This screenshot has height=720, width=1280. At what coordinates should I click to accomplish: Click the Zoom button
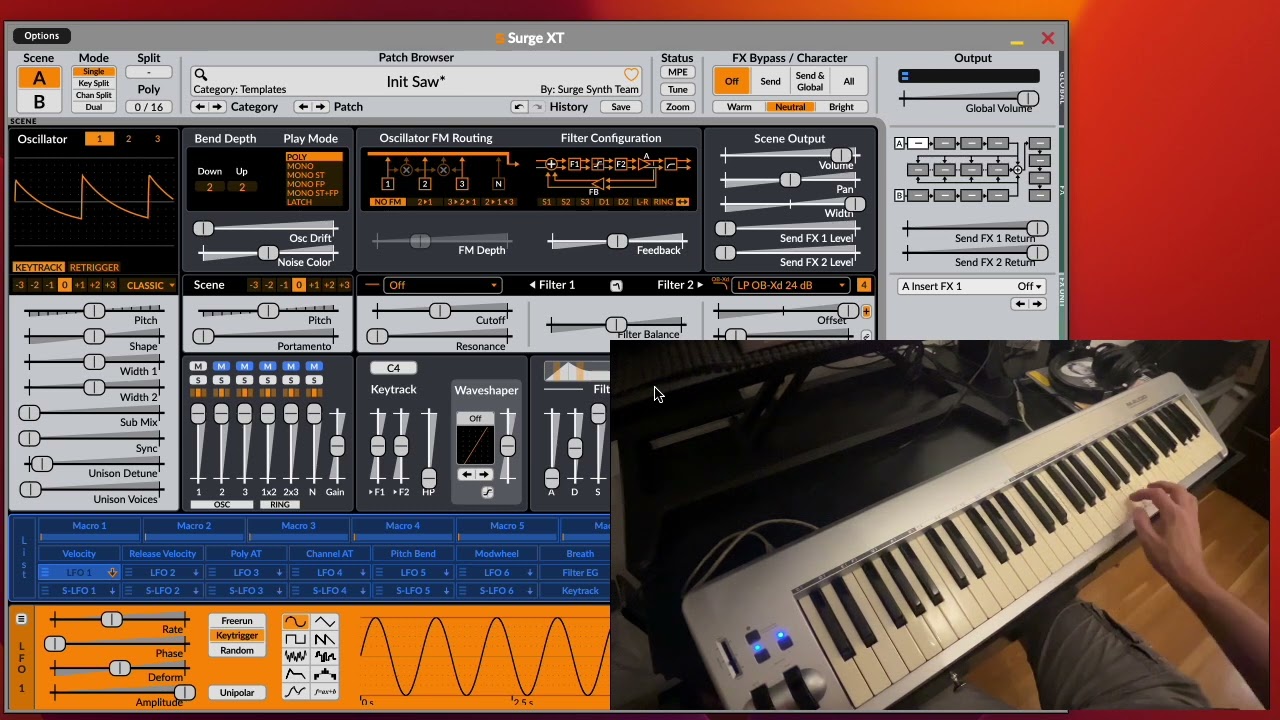tap(677, 107)
